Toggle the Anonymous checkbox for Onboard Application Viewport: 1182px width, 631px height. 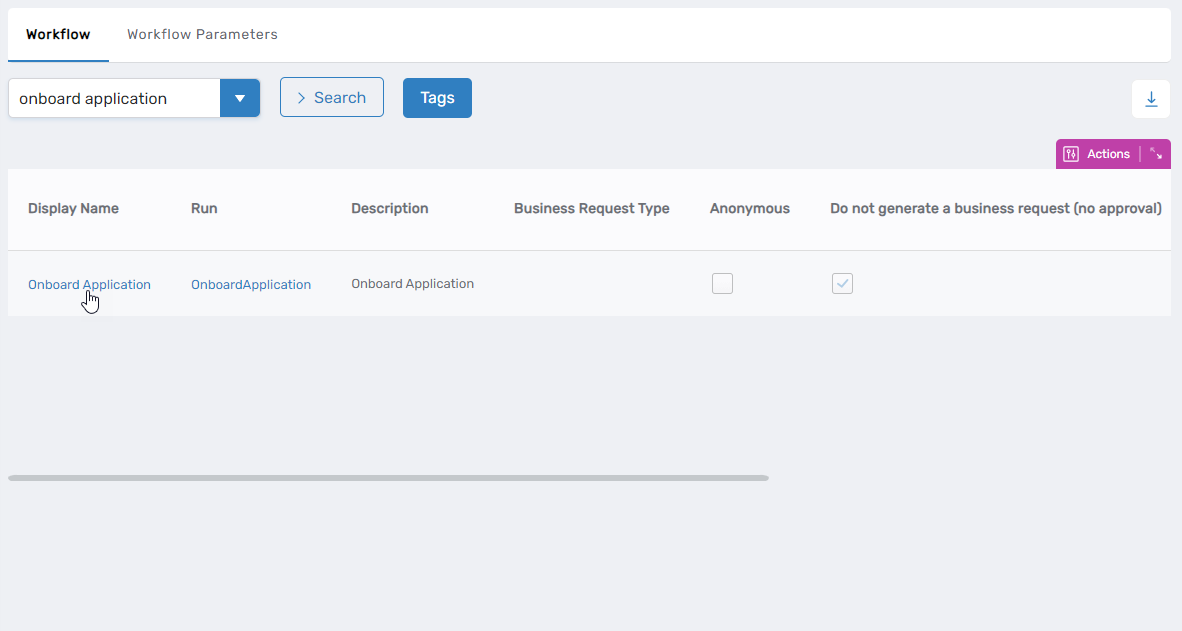click(722, 283)
